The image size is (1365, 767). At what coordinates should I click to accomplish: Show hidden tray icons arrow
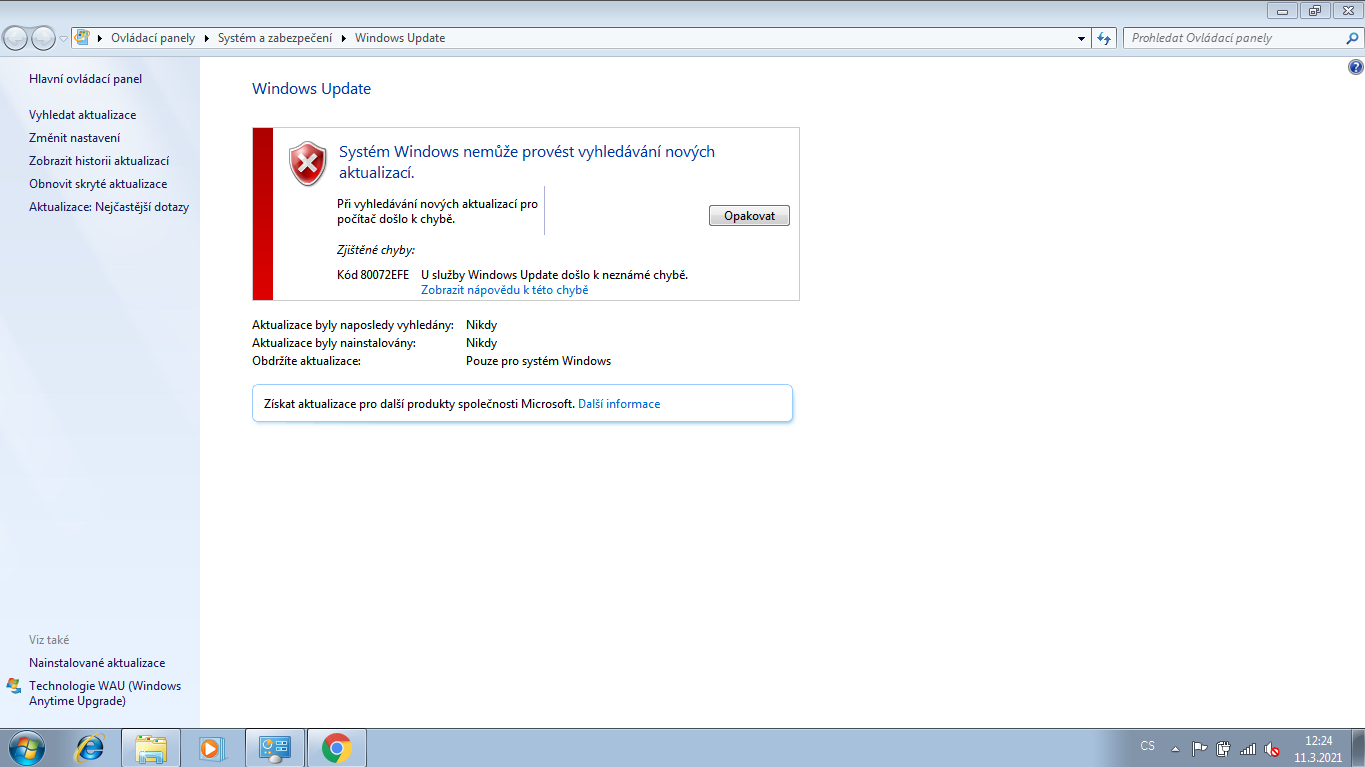point(1175,748)
